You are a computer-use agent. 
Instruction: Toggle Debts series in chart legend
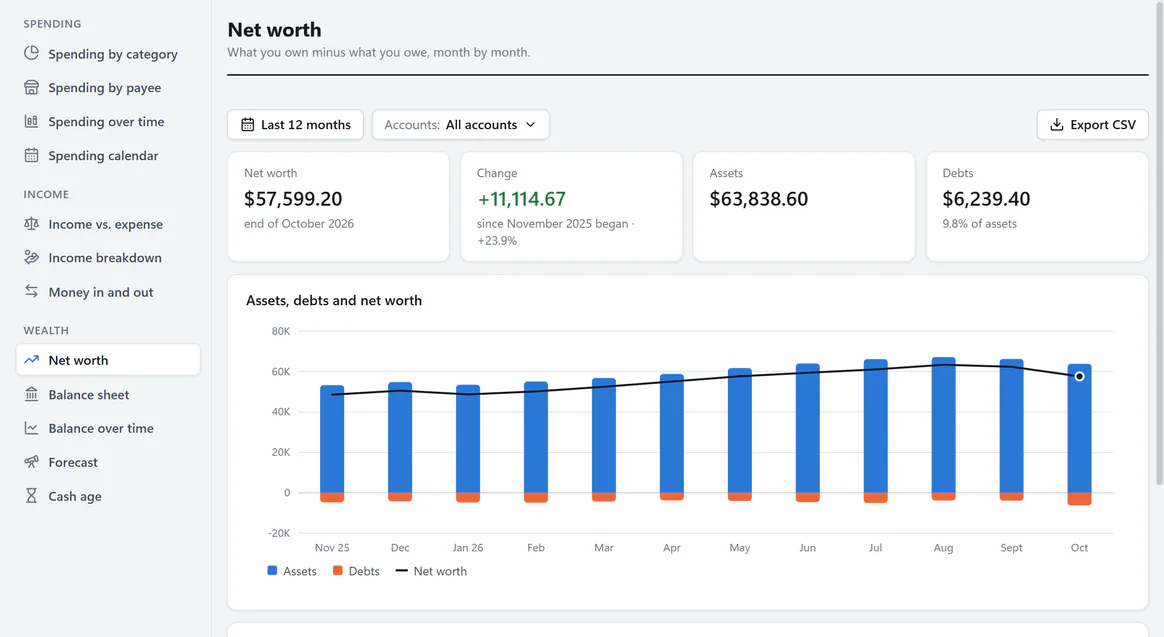click(356, 571)
